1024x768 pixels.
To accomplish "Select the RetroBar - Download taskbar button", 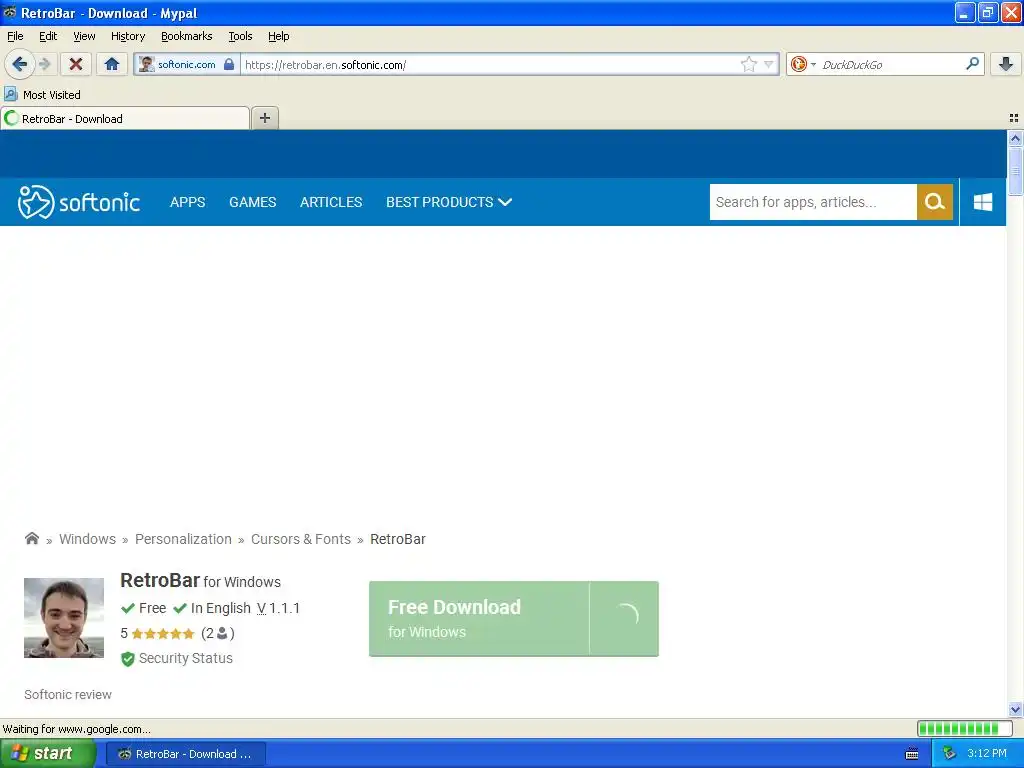I will (x=185, y=754).
